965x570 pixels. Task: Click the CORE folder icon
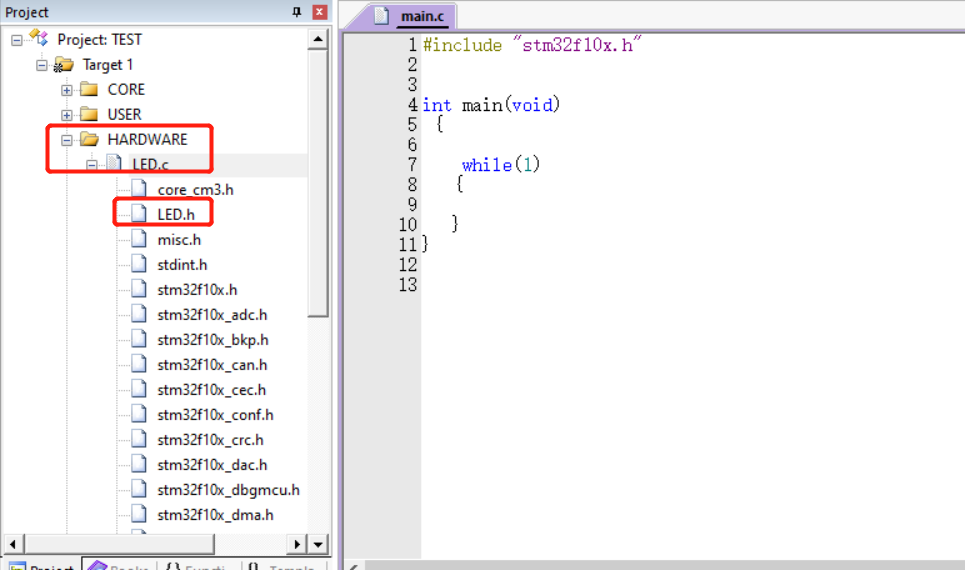[x=89, y=89]
